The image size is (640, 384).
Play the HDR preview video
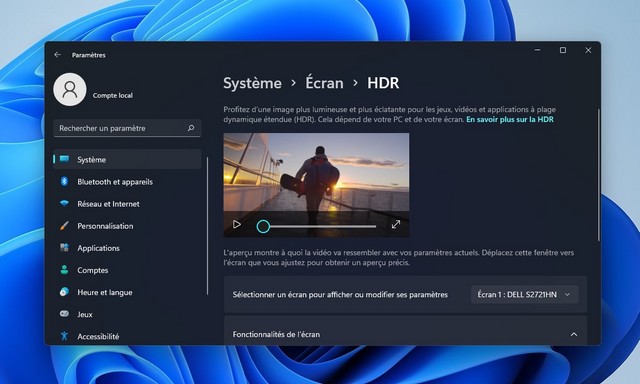coord(237,224)
